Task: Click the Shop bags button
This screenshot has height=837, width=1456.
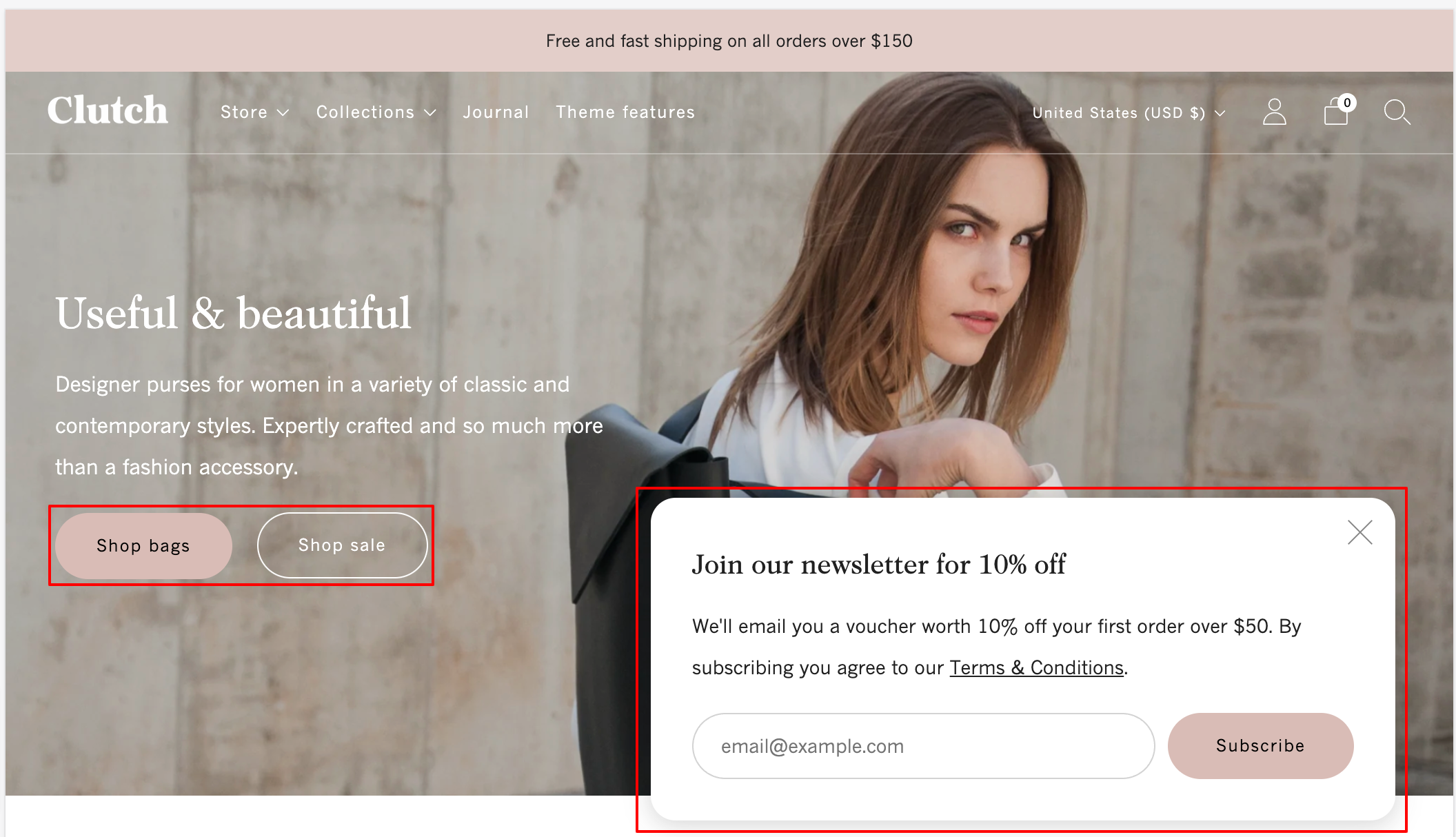Action: (x=143, y=545)
